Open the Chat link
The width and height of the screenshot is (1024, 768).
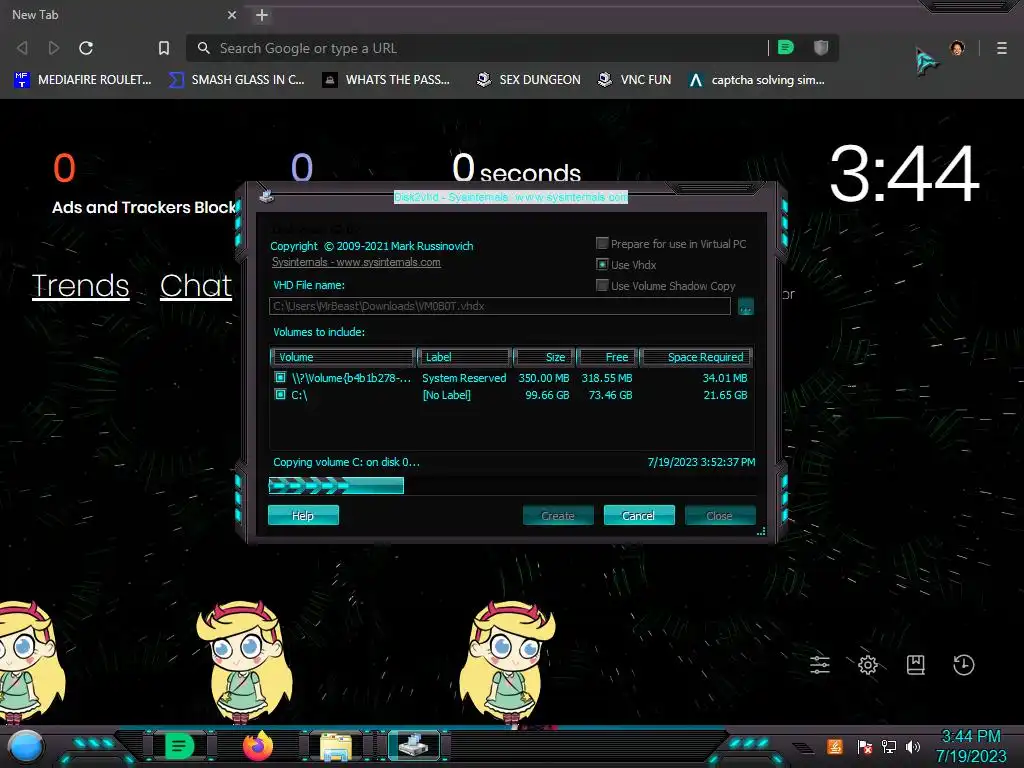(196, 285)
